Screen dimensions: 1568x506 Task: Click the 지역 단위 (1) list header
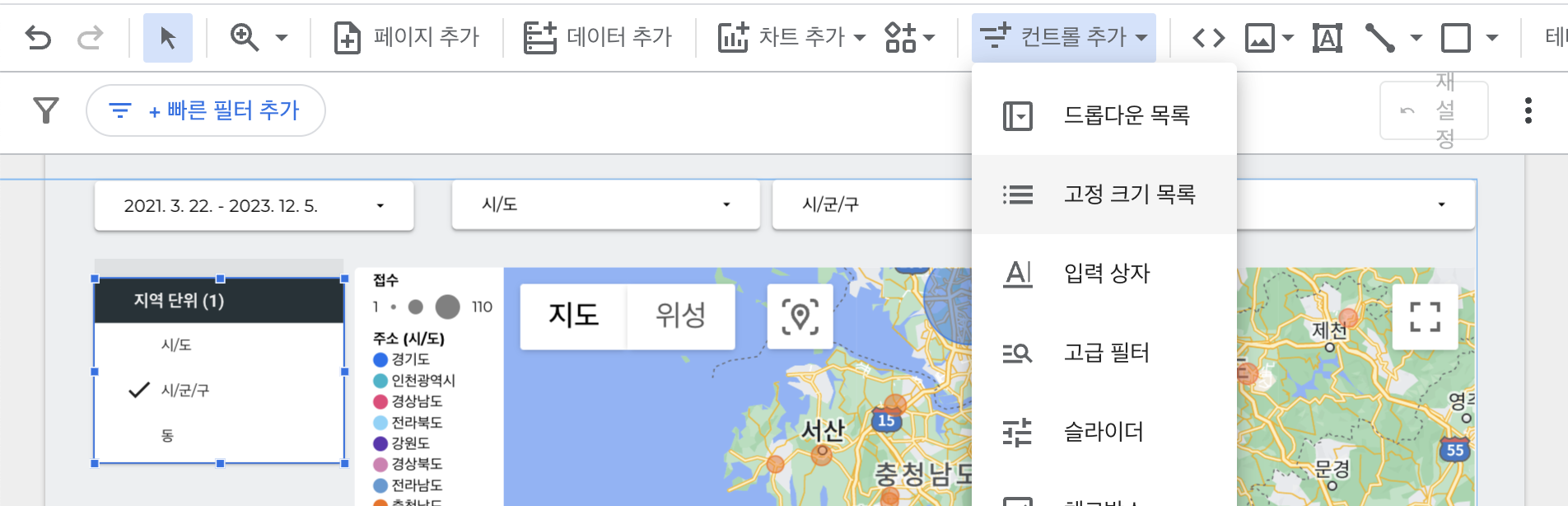click(219, 301)
